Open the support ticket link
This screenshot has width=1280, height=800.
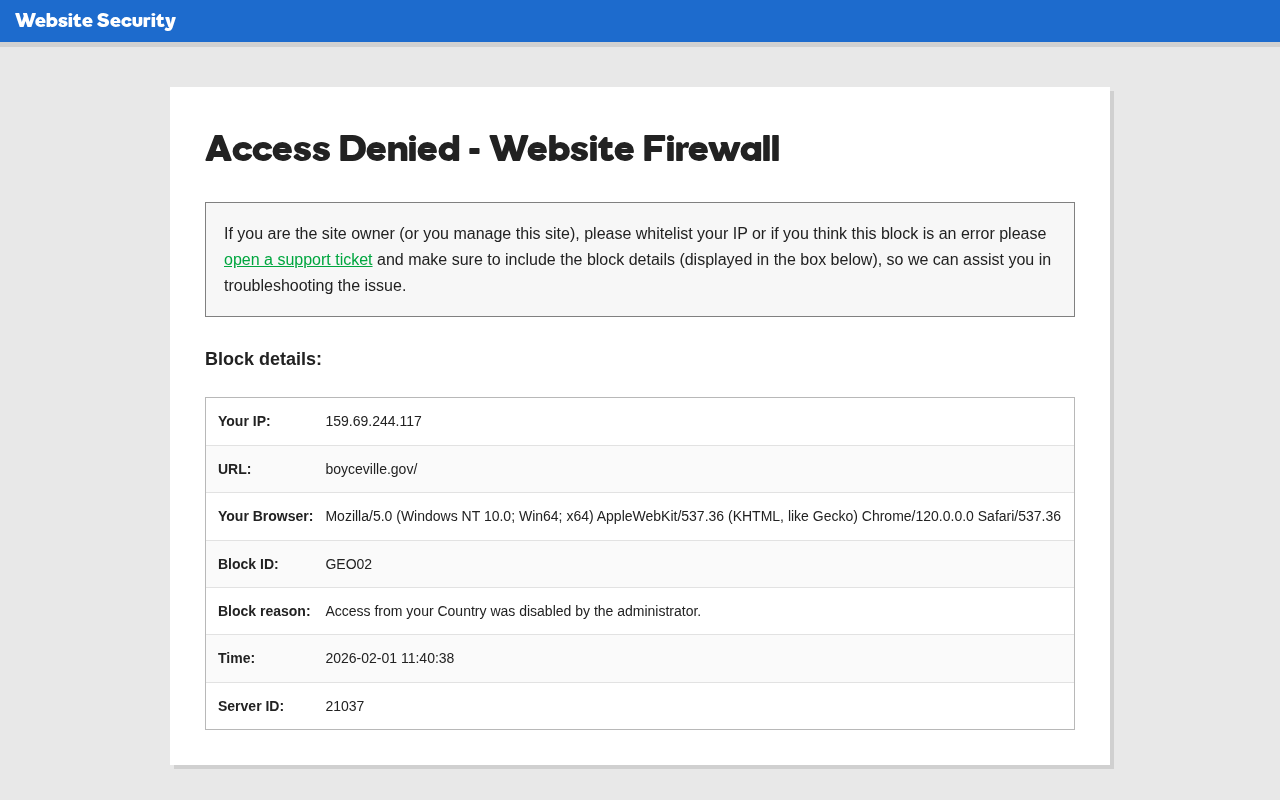[298, 260]
